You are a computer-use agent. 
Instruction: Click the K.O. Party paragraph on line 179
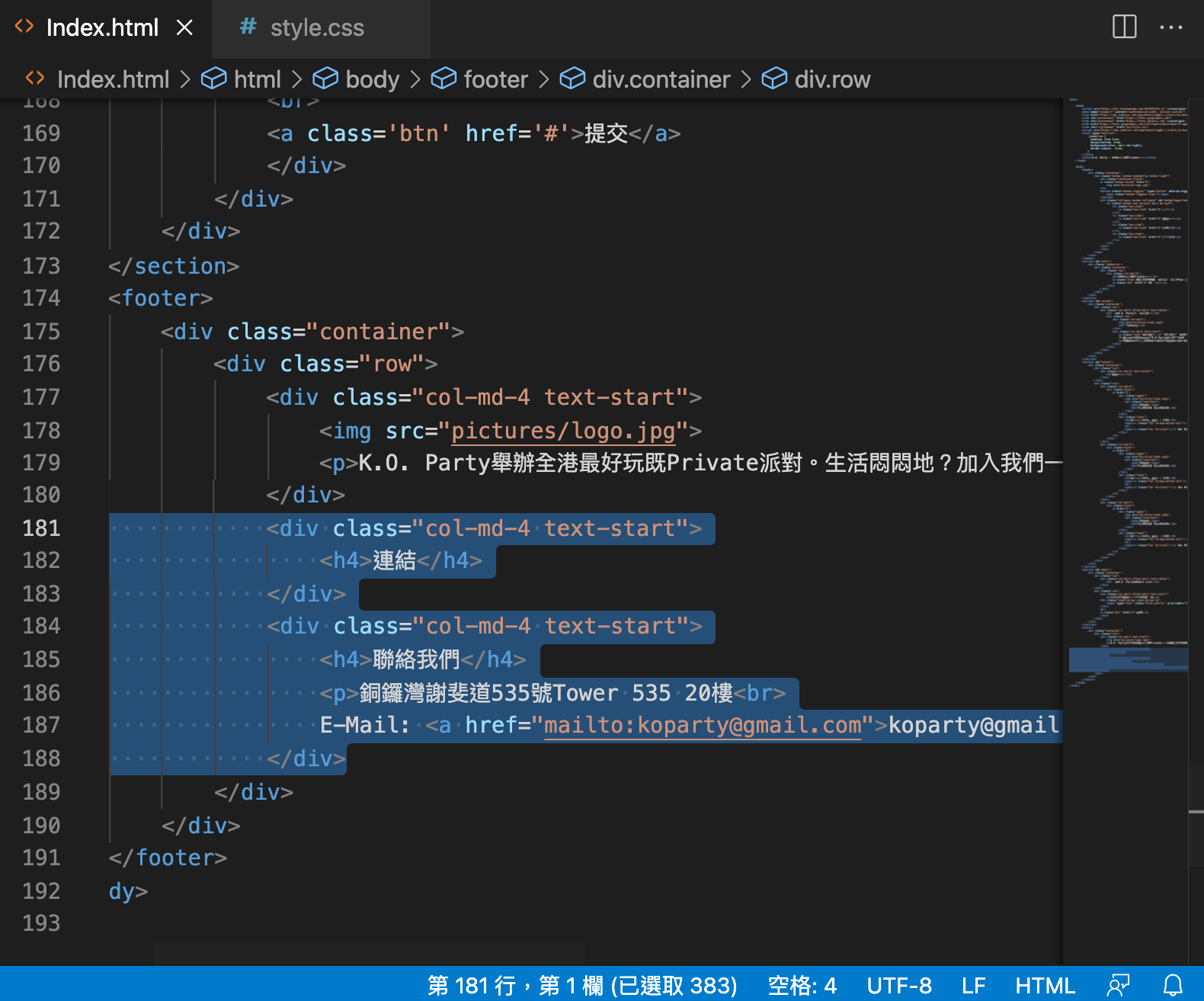point(709,463)
